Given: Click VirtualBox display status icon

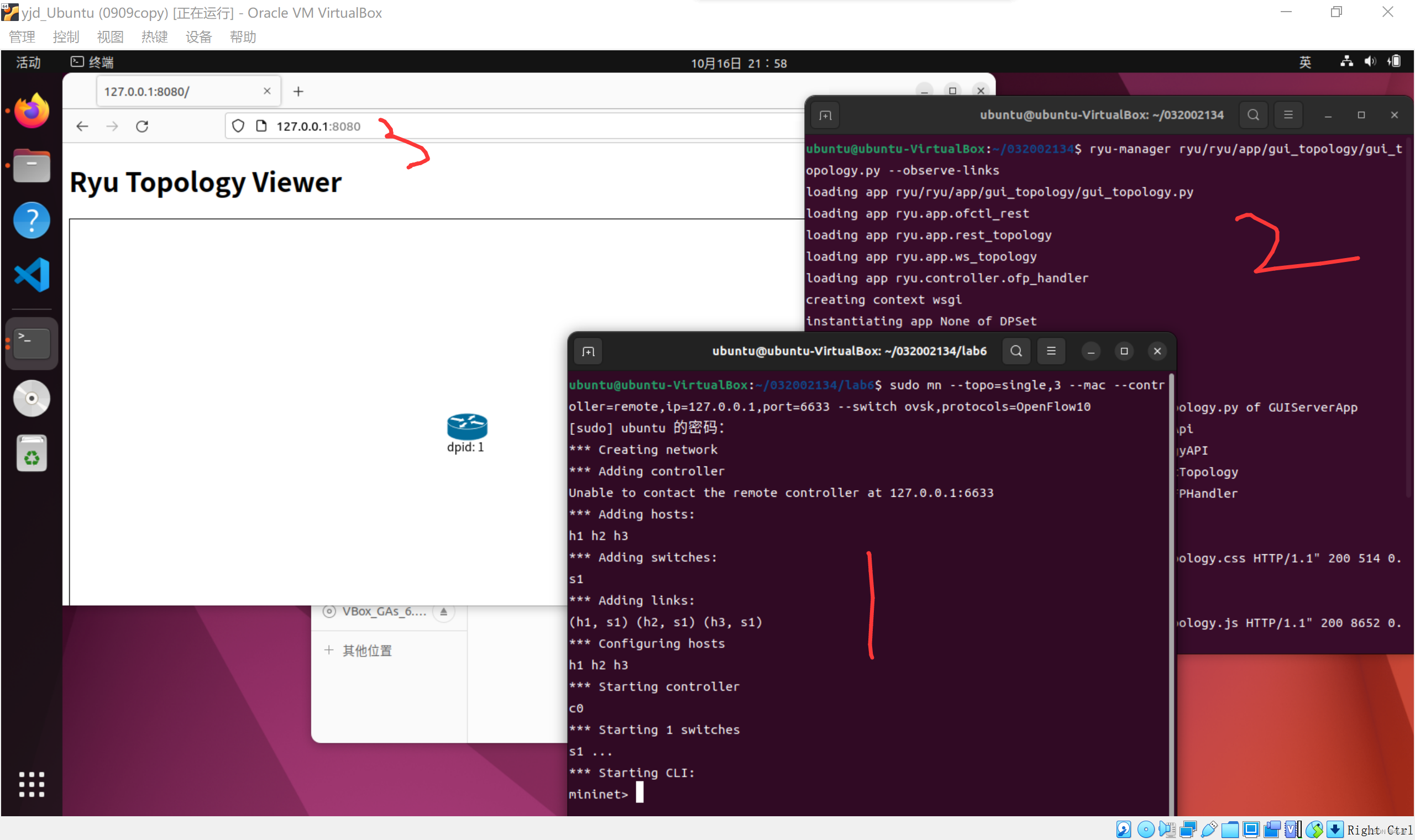Looking at the screenshot, I should 1251,830.
